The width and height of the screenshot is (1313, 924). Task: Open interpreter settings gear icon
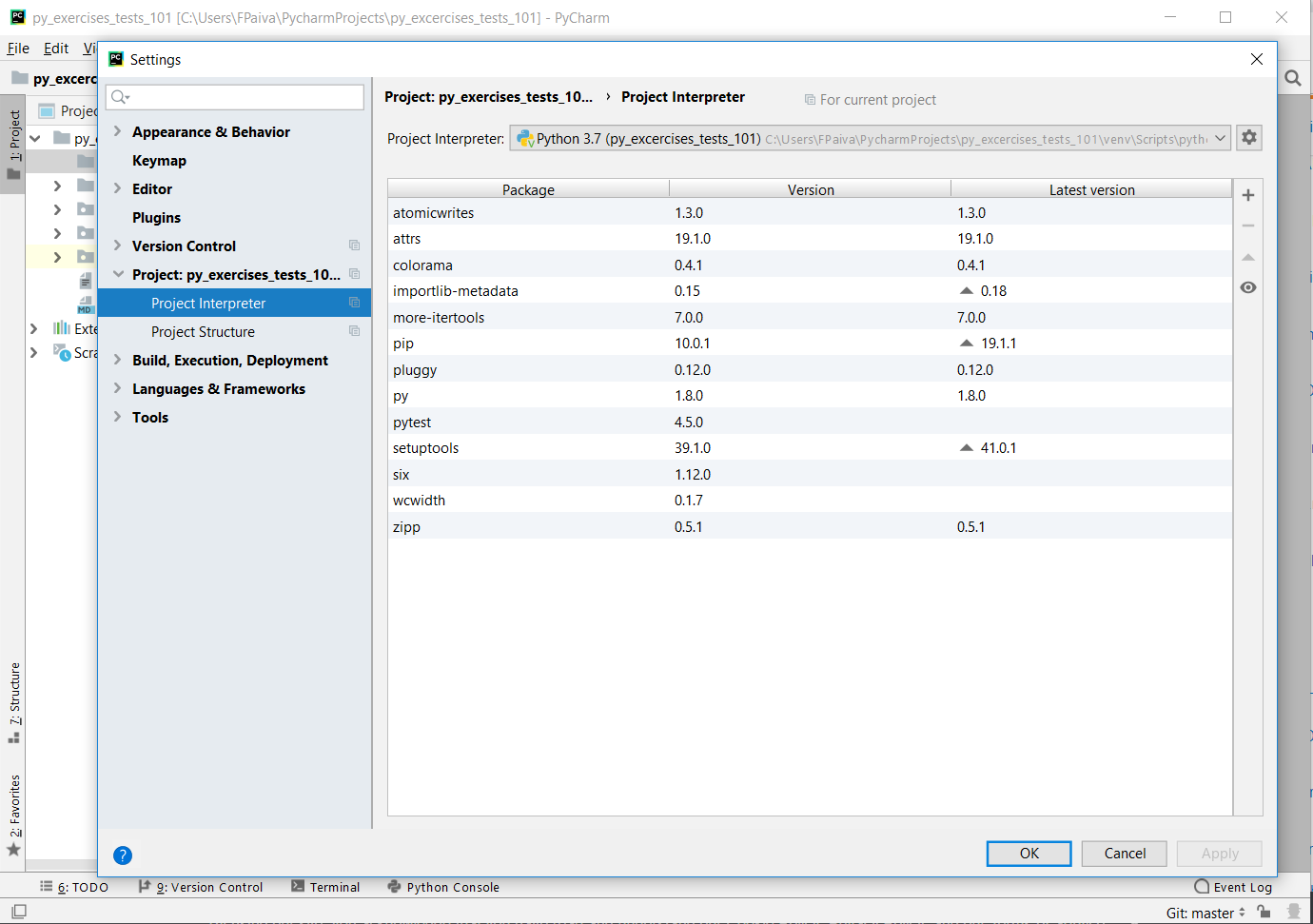[1249, 138]
